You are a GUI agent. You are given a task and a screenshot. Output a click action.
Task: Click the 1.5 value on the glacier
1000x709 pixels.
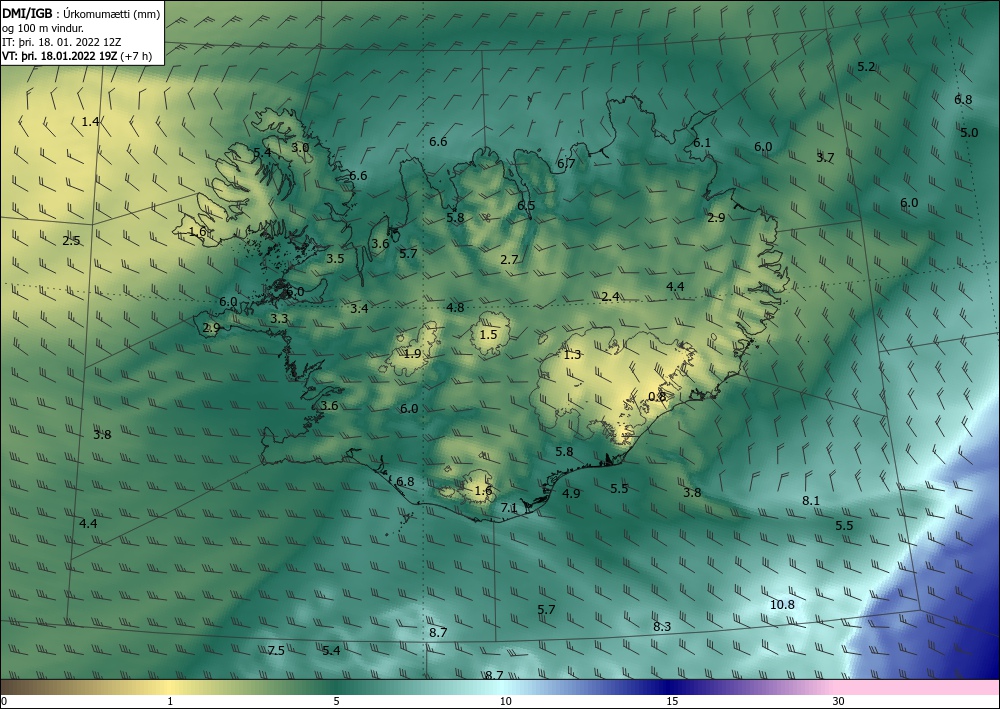tap(488, 335)
